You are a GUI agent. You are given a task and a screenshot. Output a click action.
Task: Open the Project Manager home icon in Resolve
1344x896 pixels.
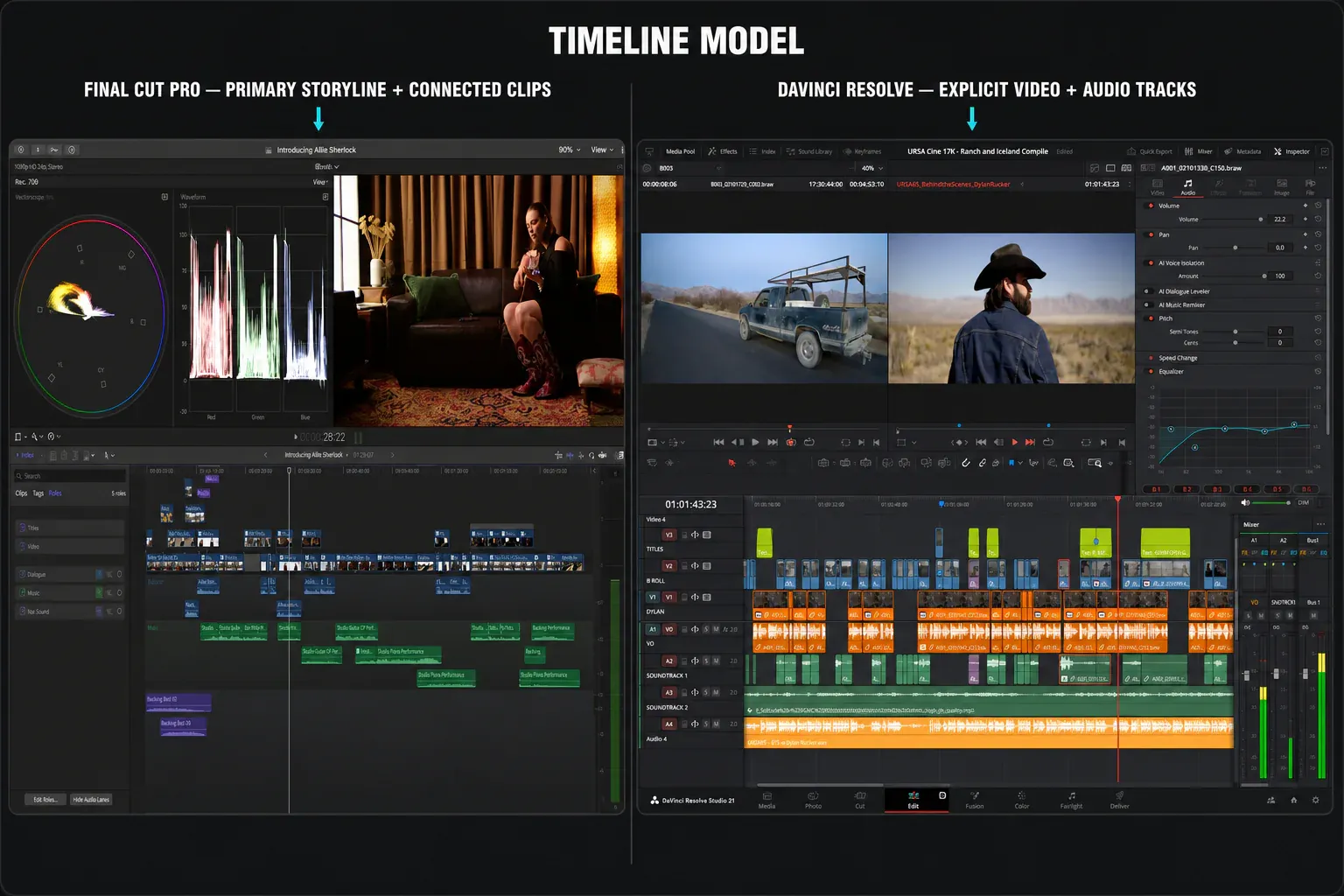coord(1293,800)
